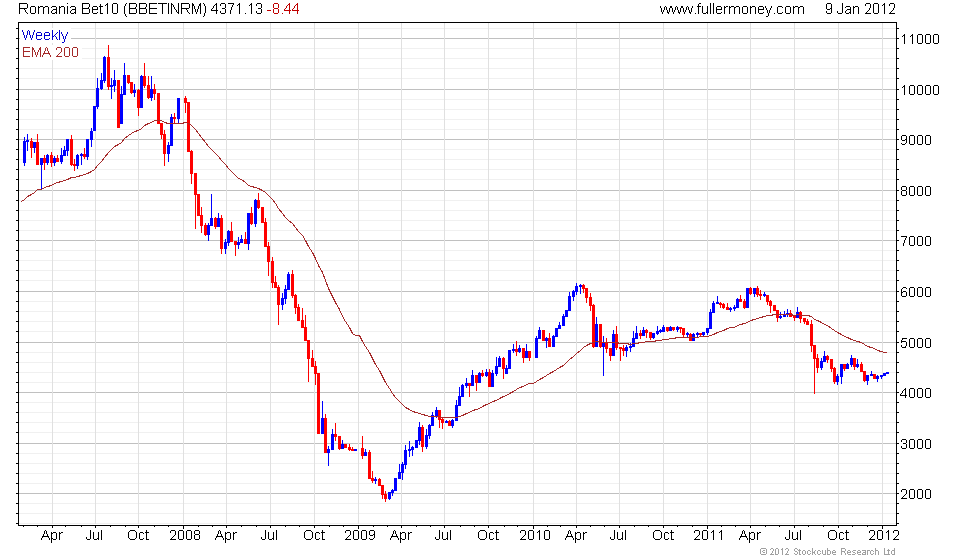Click the 2009 x-axis label
The height and width of the screenshot is (560, 980).
pos(360,536)
